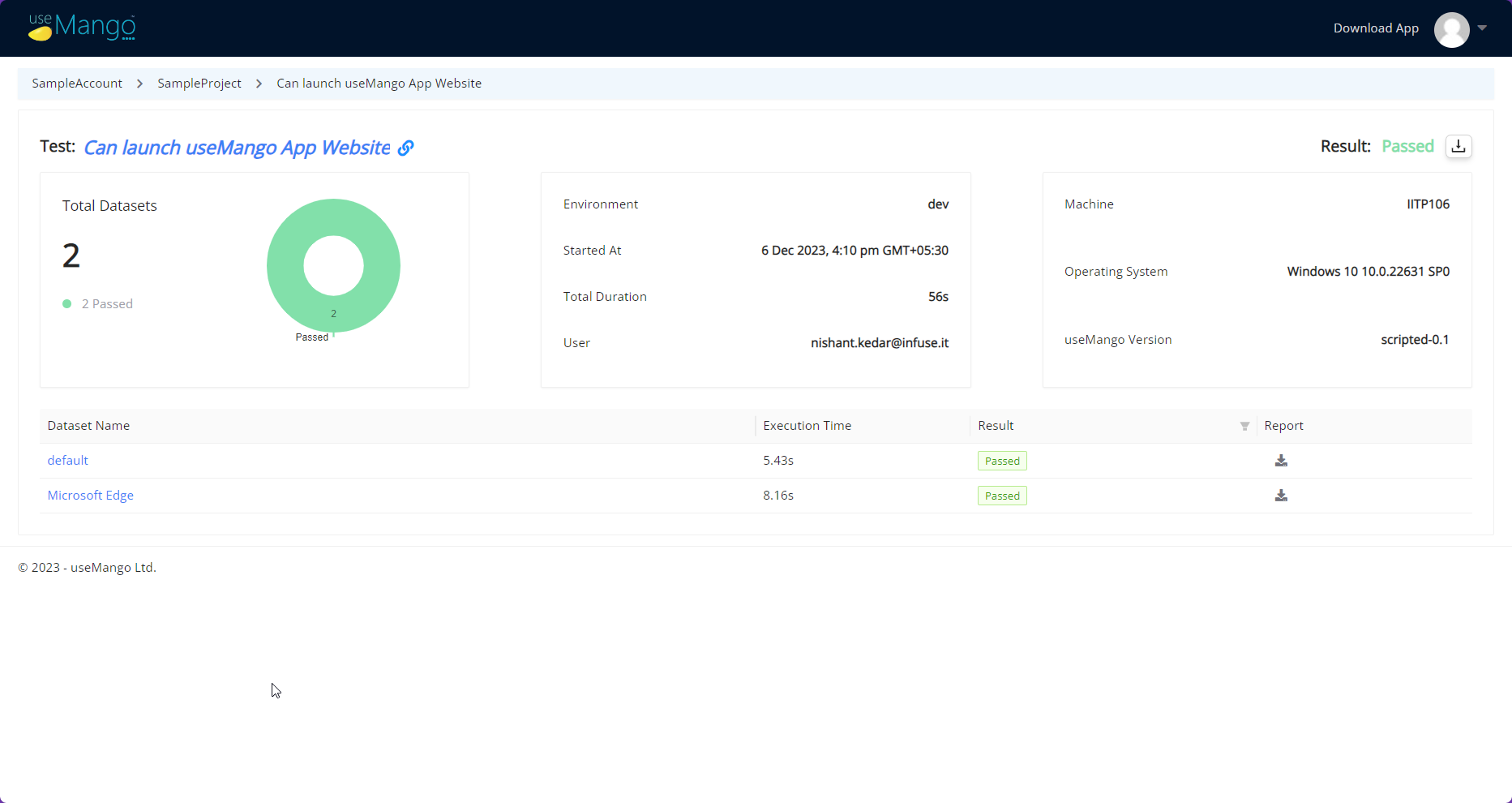Screen dimensions: 1512x803
Task: Select the user email nishant.kedar@infuse.it
Action: click(880, 343)
